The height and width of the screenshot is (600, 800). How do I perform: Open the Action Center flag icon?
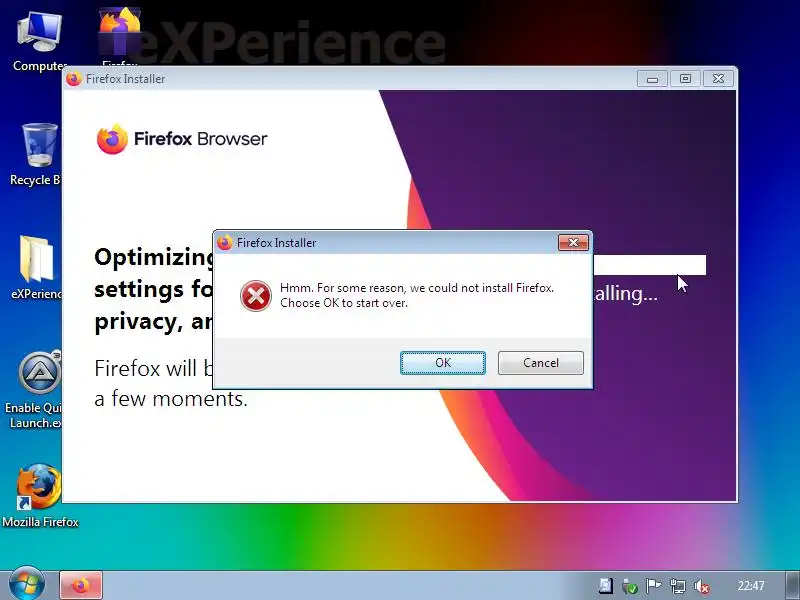(653, 586)
